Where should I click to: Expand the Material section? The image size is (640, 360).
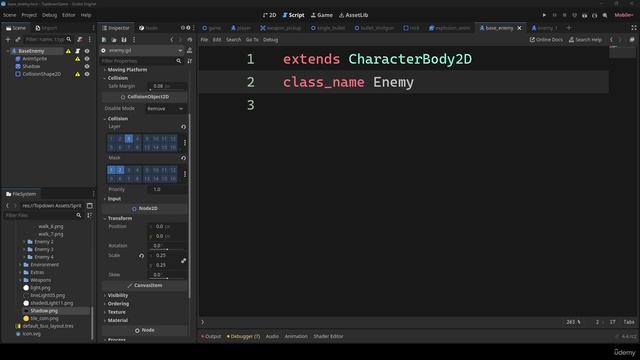pos(117,320)
